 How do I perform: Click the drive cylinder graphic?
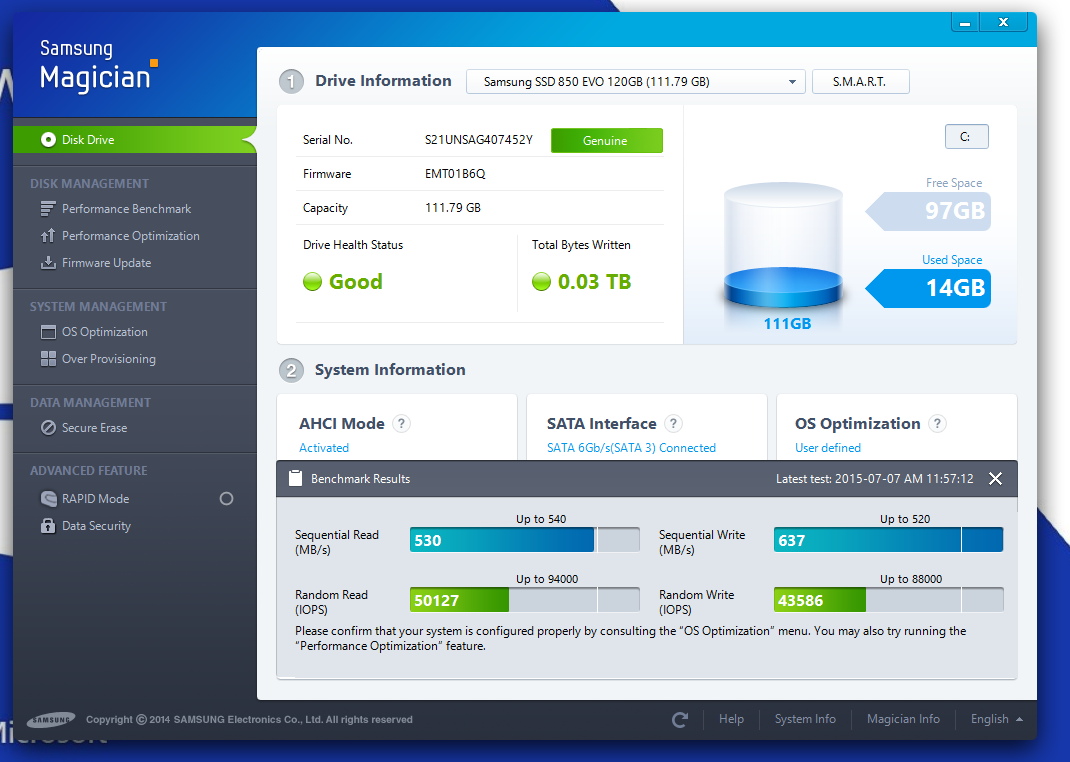783,246
